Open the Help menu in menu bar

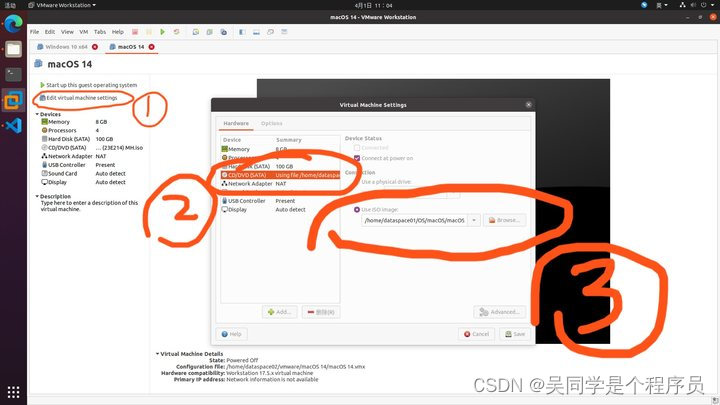pos(118,32)
